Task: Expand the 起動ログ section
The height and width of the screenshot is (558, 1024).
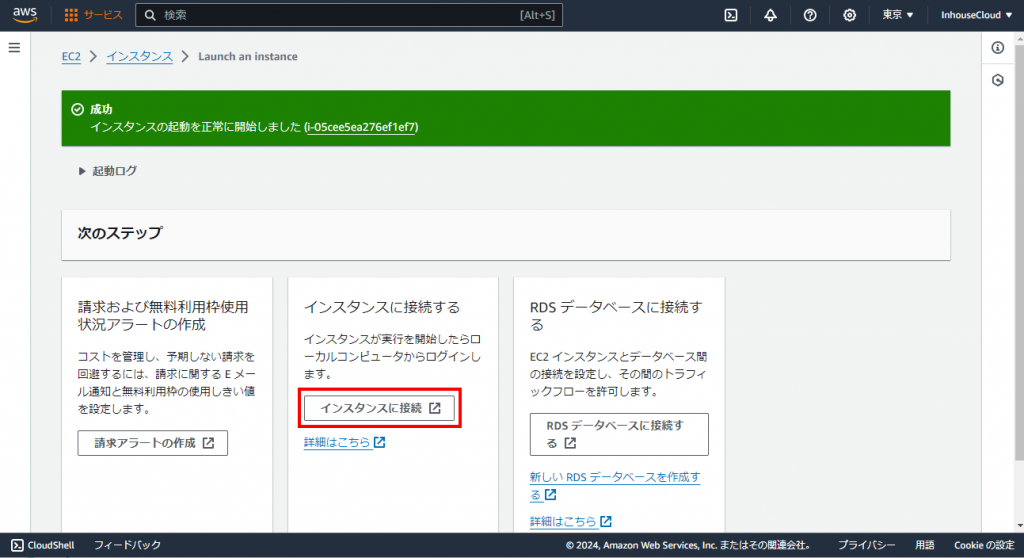Action: [x=108, y=171]
